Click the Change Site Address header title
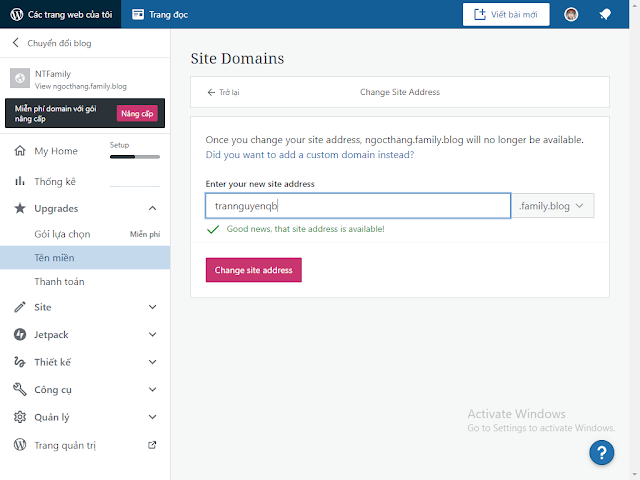The height and width of the screenshot is (480, 640). pos(400,92)
